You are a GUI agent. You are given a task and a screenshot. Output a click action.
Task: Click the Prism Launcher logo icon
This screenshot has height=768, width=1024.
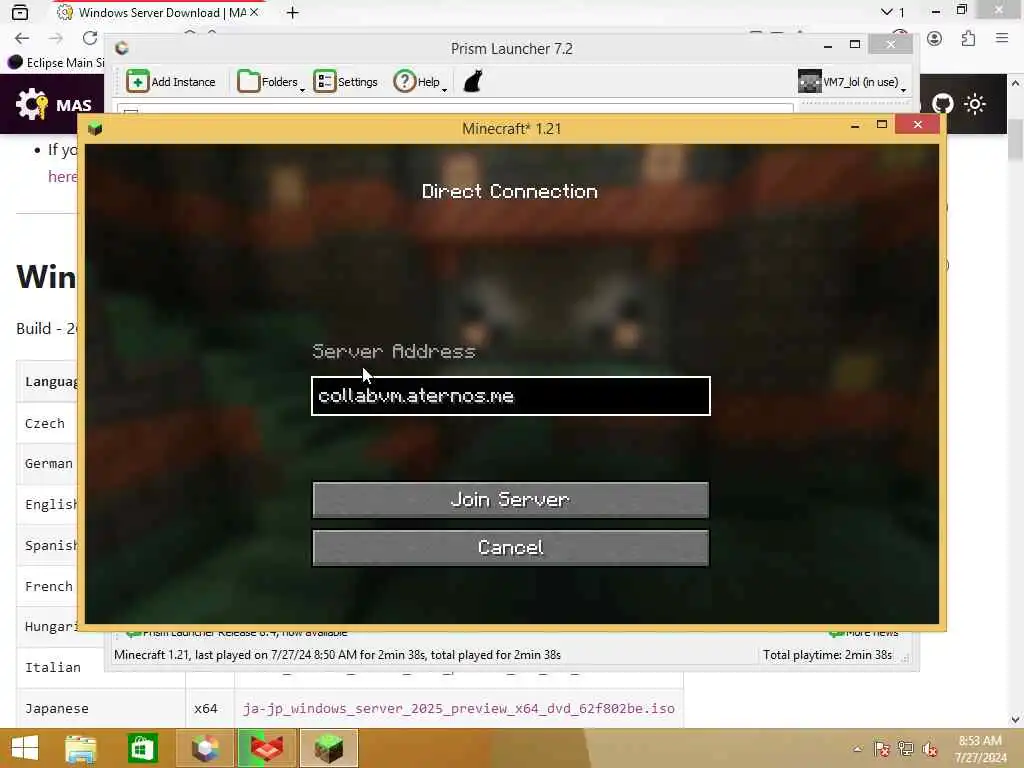121,48
